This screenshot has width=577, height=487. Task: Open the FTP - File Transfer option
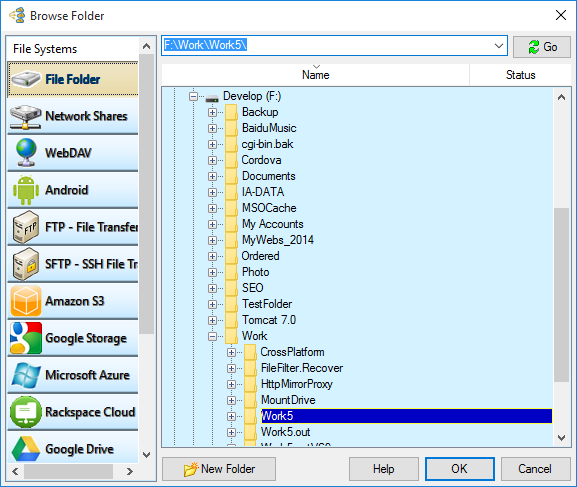pos(73,227)
